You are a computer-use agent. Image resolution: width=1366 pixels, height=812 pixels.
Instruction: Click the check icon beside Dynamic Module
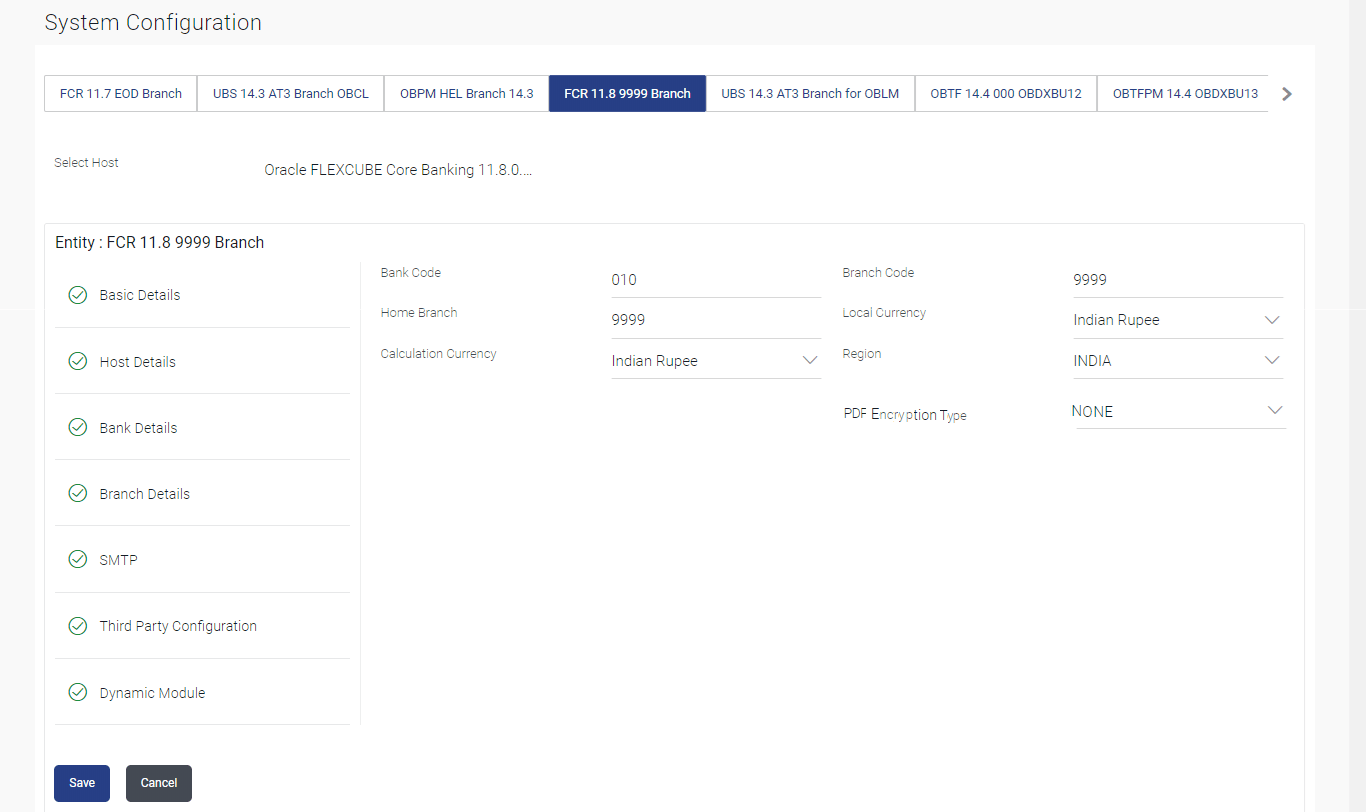tap(77, 692)
